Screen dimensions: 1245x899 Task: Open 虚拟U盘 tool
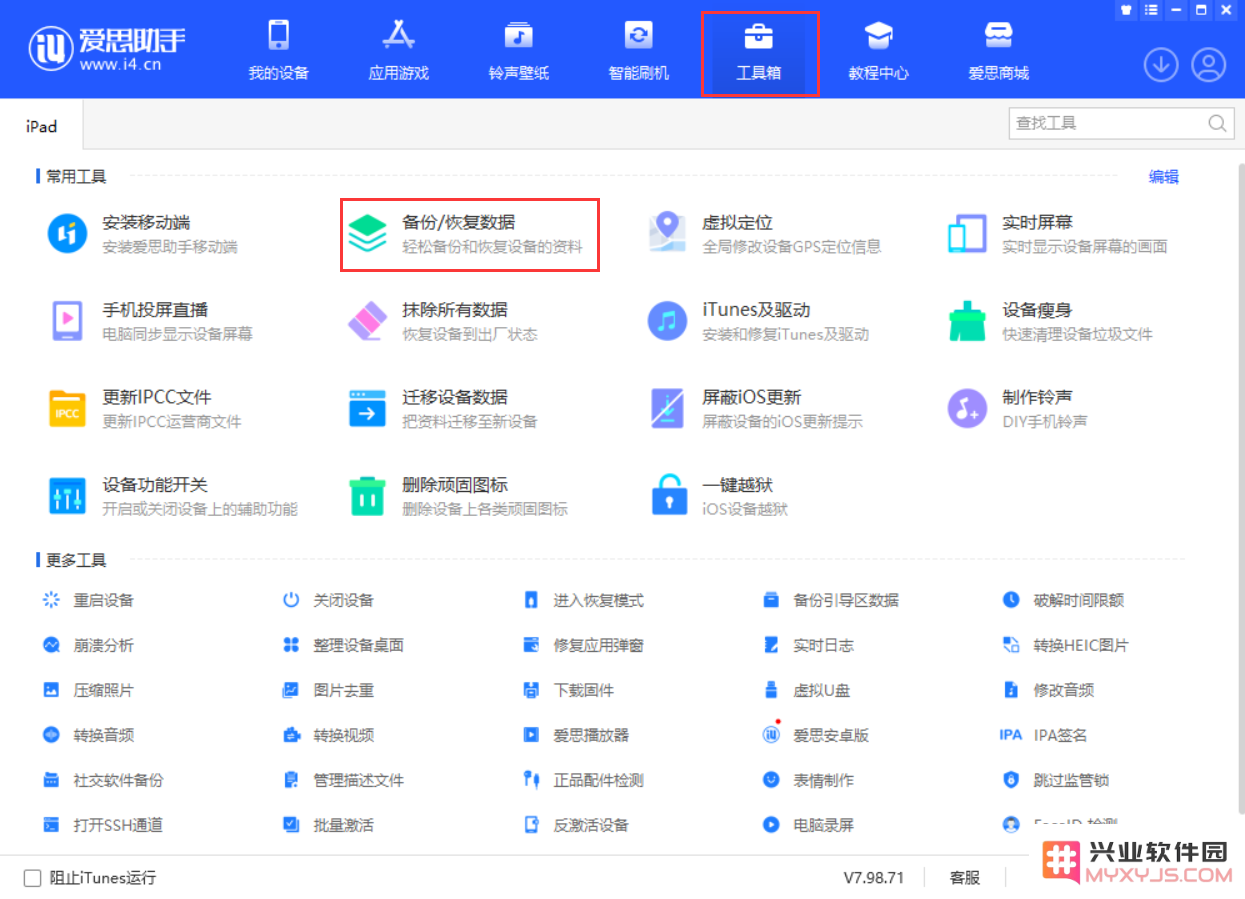coord(807,690)
